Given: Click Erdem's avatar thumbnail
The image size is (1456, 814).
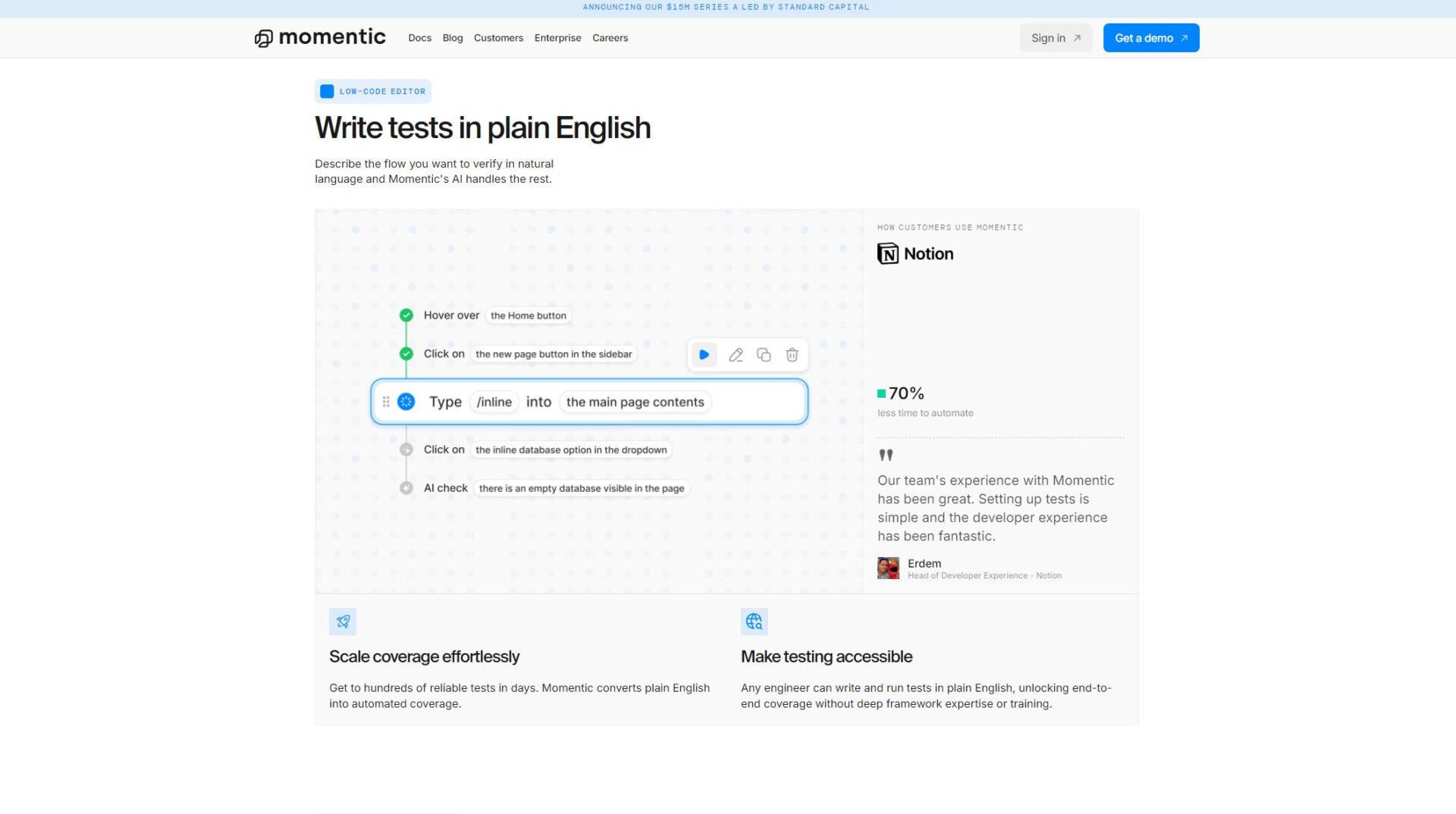Looking at the screenshot, I should tap(888, 568).
